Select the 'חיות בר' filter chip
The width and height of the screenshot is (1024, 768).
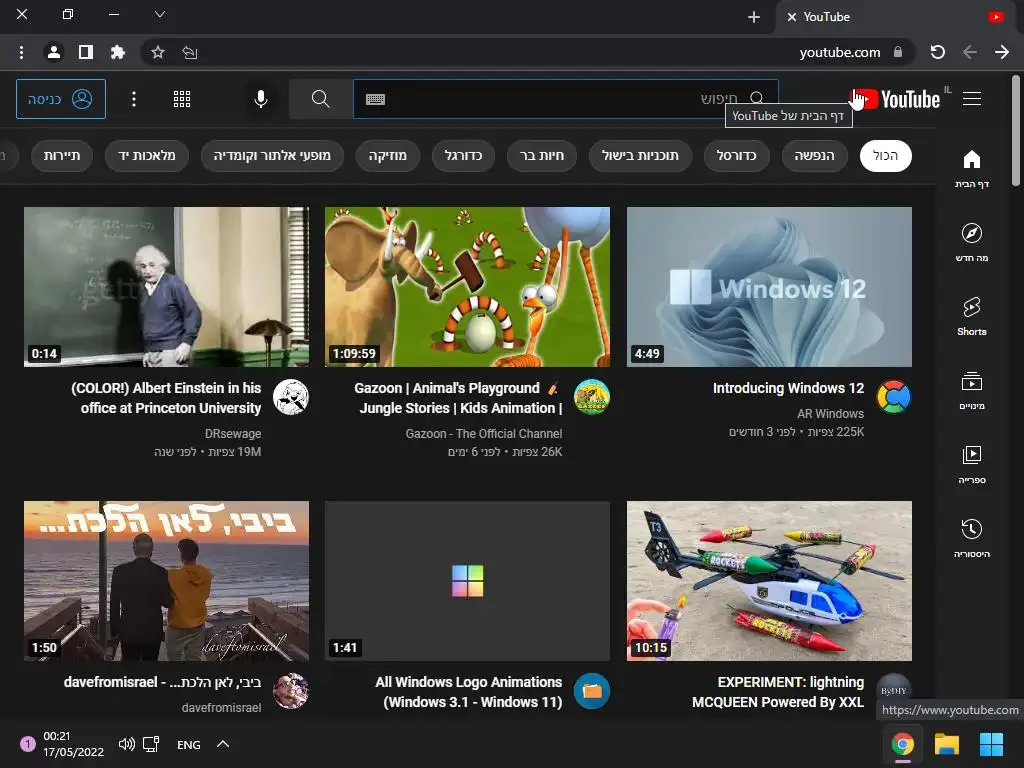[542, 156]
